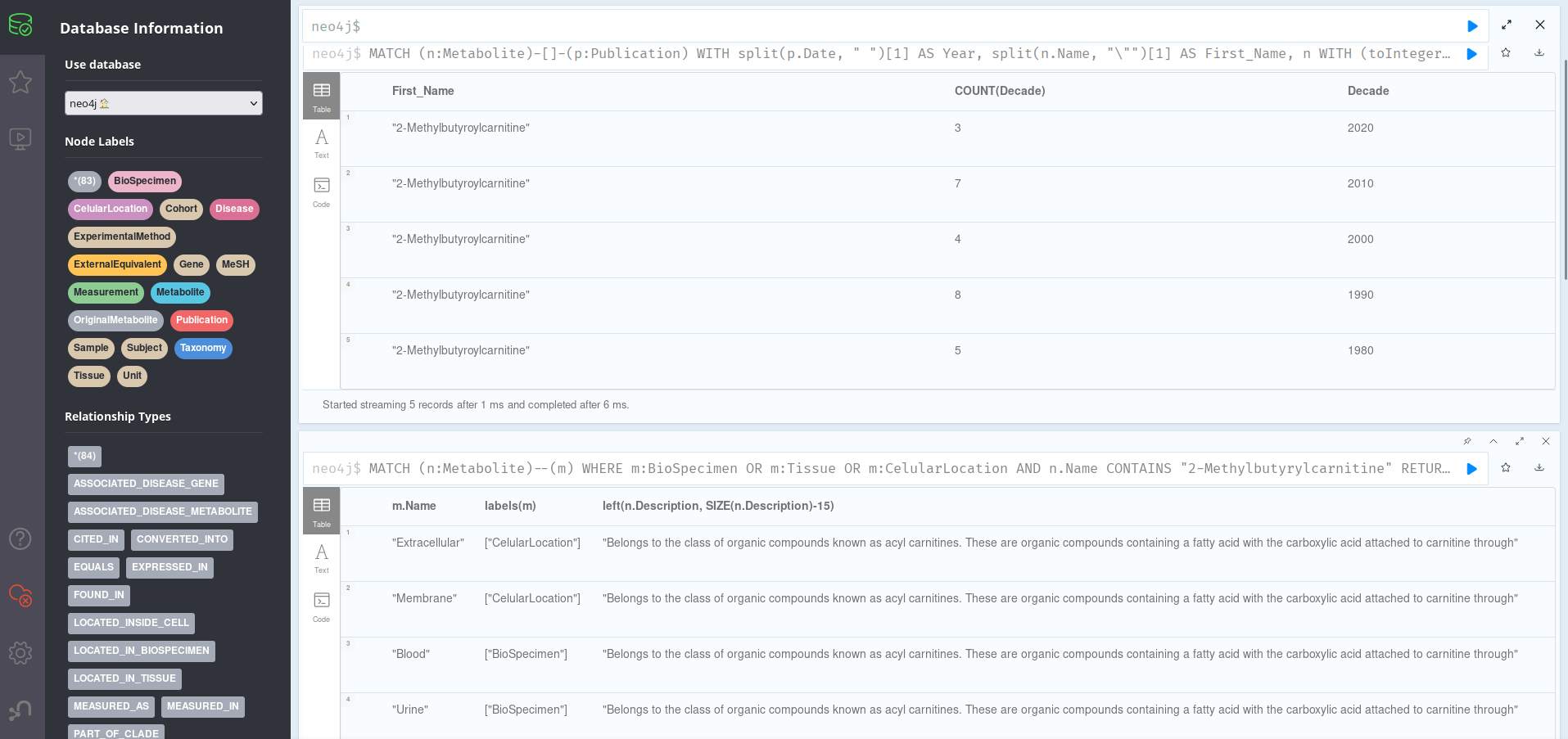Screen dimensions: 1568x739
Task: Select the CelularLocation node label
Action: (x=111, y=210)
